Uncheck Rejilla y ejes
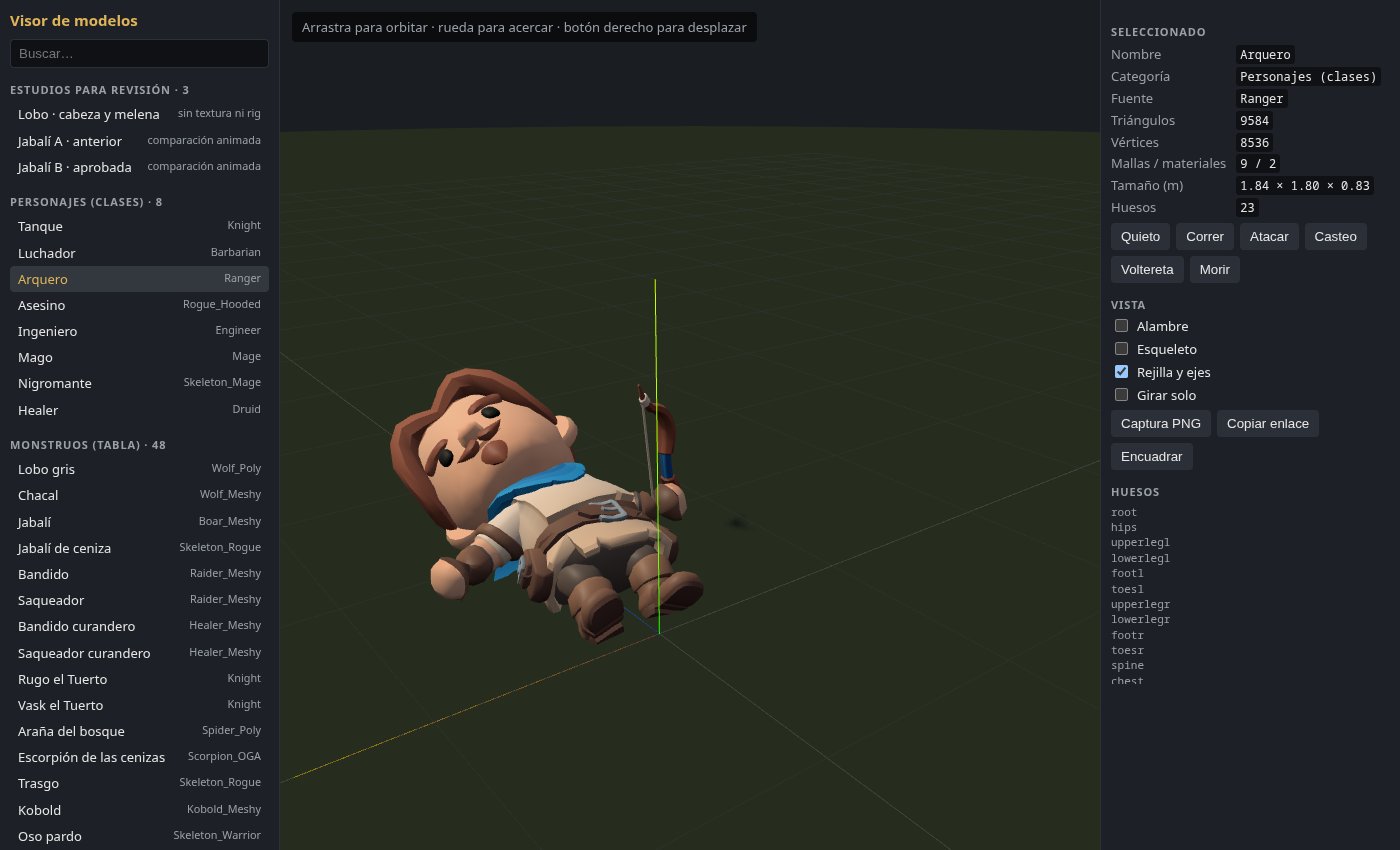The image size is (1400, 850). click(x=1122, y=372)
